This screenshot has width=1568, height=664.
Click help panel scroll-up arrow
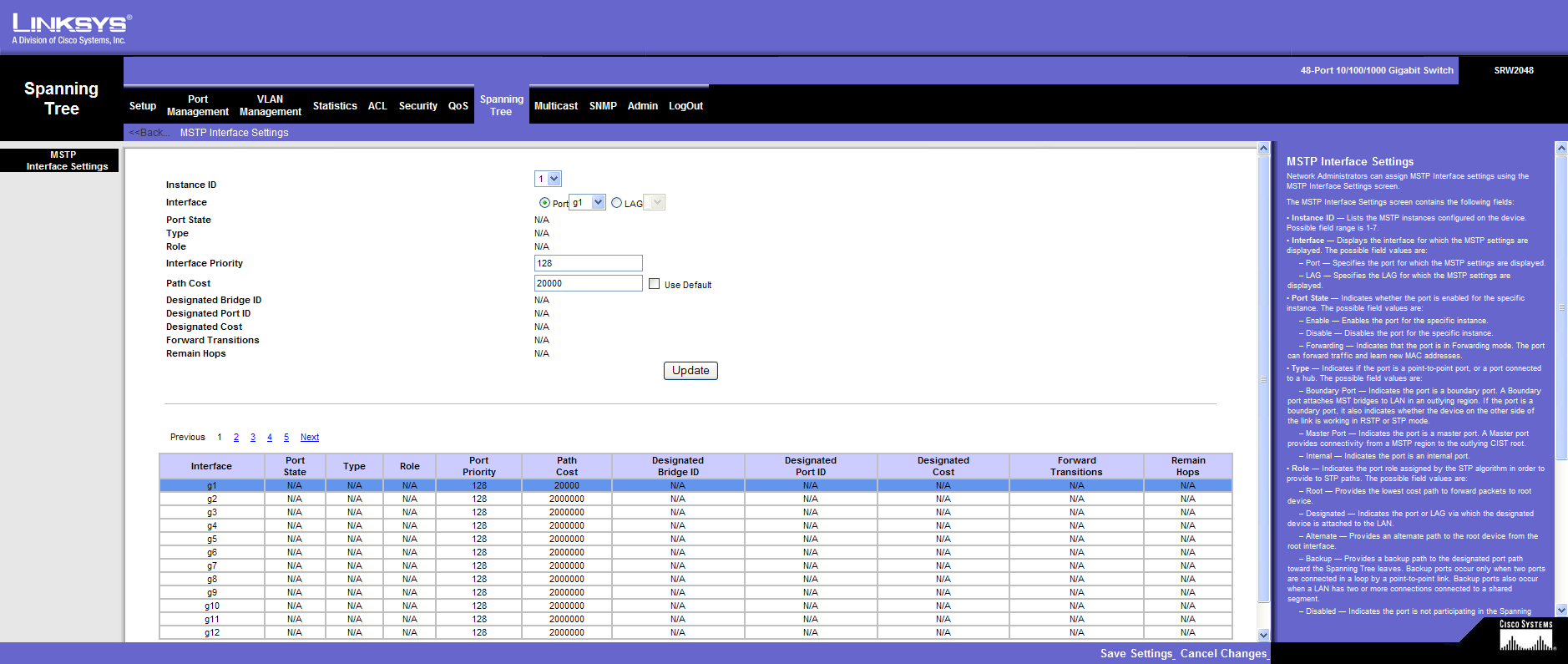coord(1560,148)
